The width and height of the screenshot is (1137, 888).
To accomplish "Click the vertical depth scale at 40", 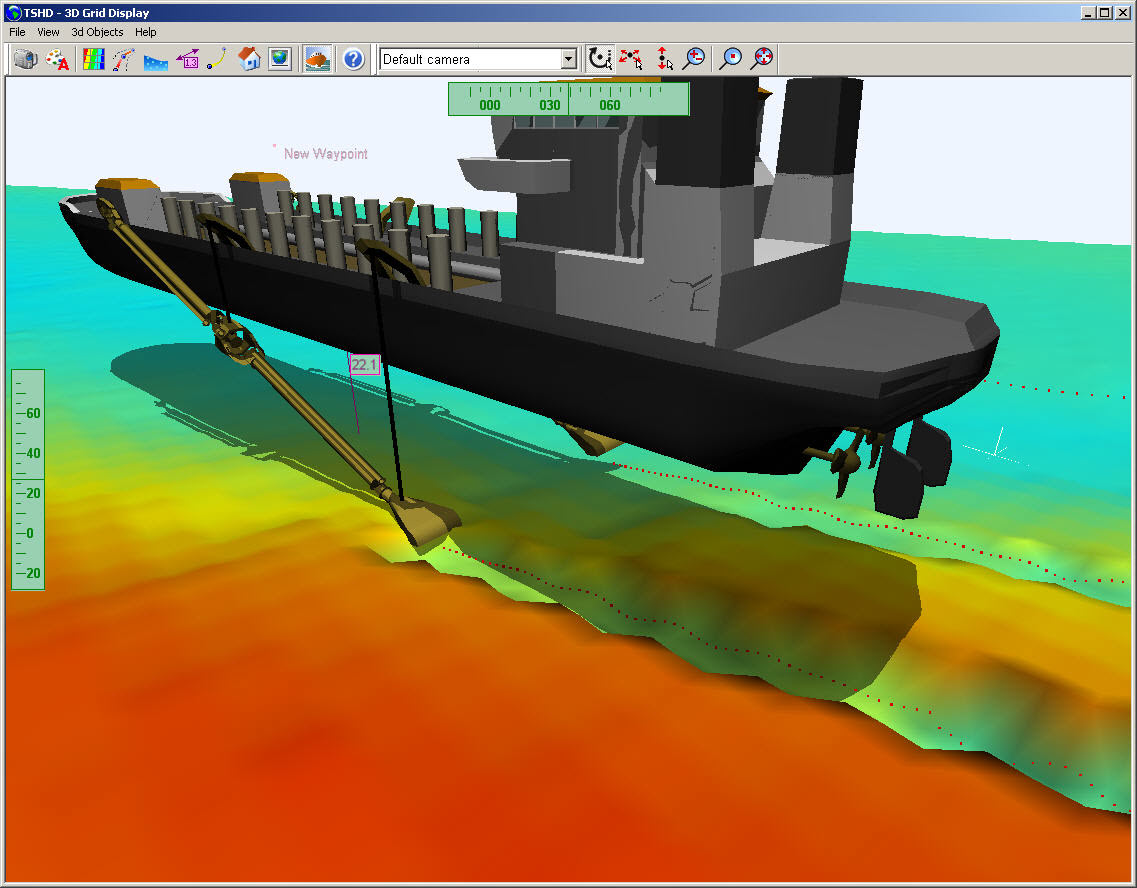I will coord(32,453).
